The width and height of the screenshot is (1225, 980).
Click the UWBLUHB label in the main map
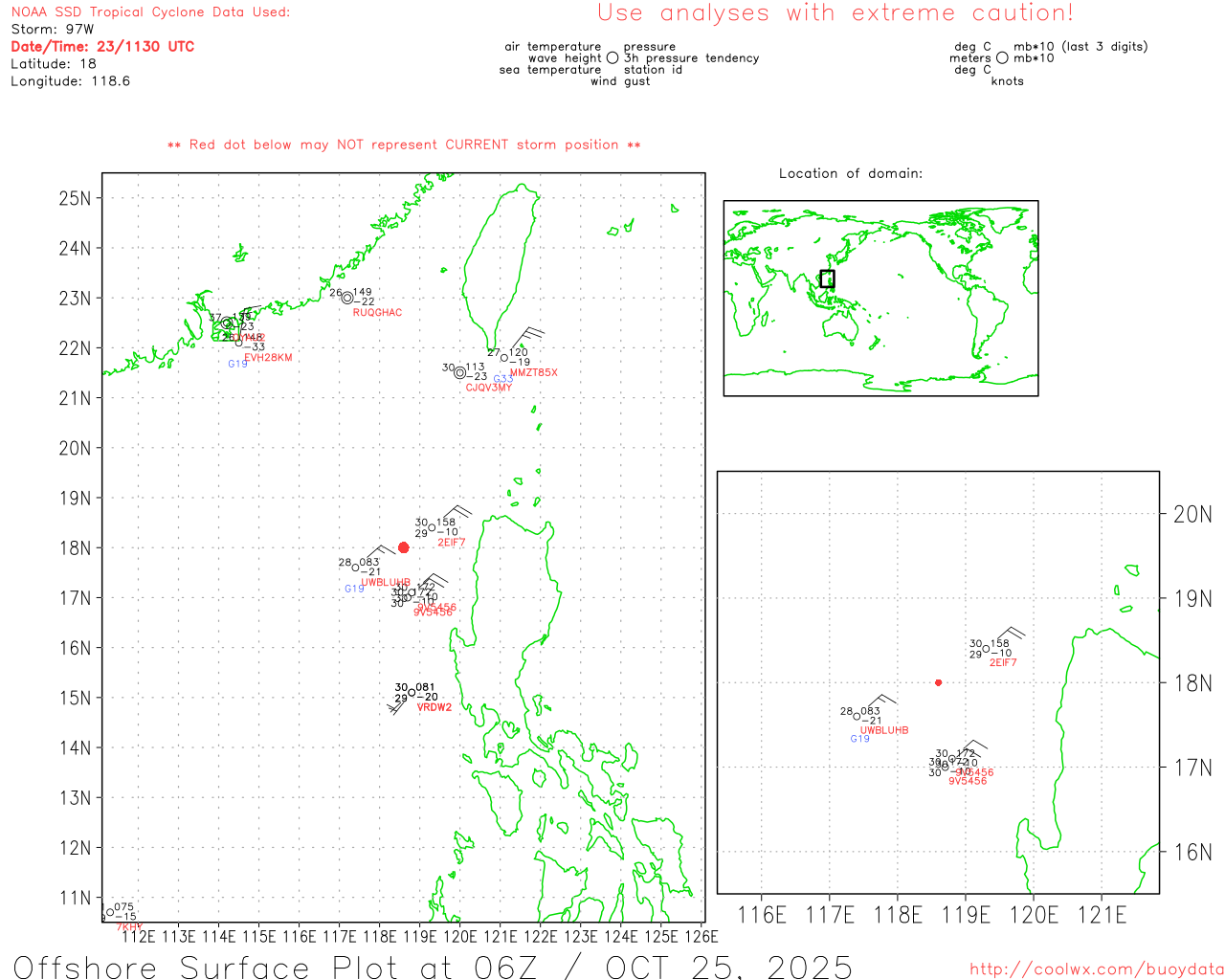coord(385,583)
